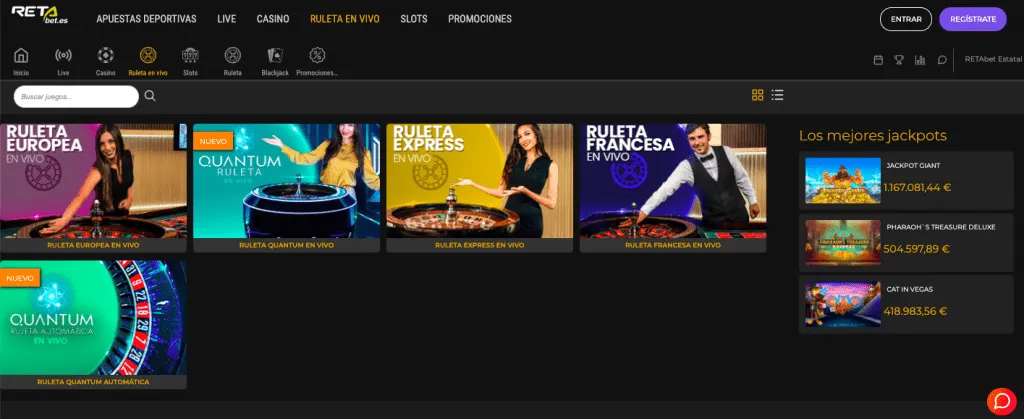
Task: Open the Promociones menu item
Action: point(480,19)
